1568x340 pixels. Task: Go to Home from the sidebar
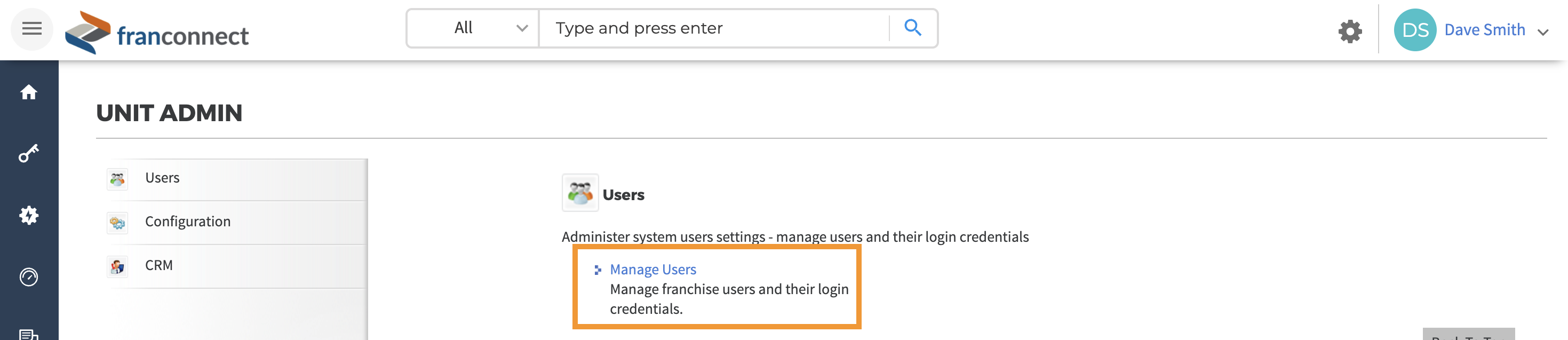[29, 92]
